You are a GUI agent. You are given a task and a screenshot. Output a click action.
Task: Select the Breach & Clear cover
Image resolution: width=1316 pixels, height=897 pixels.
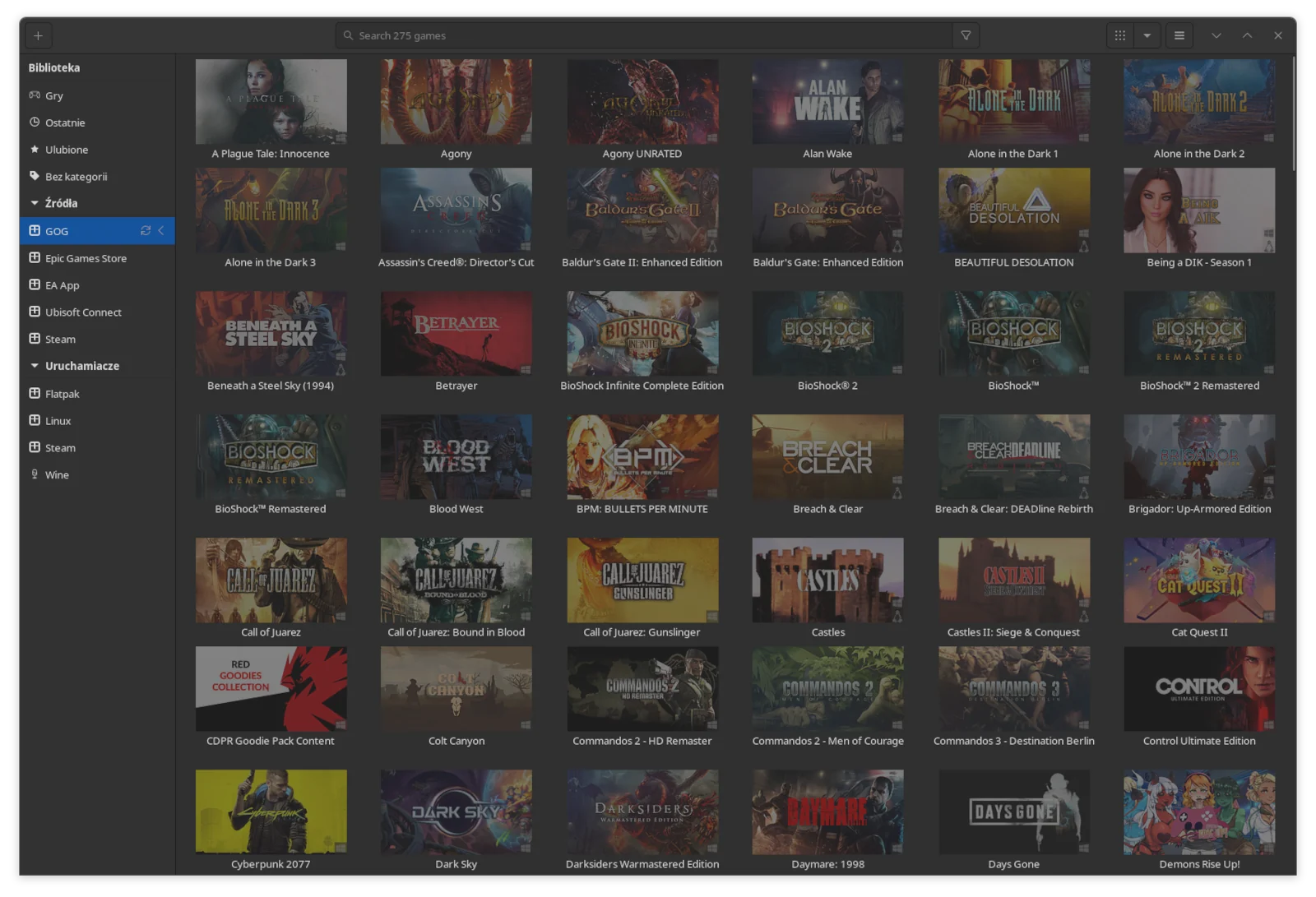point(827,457)
